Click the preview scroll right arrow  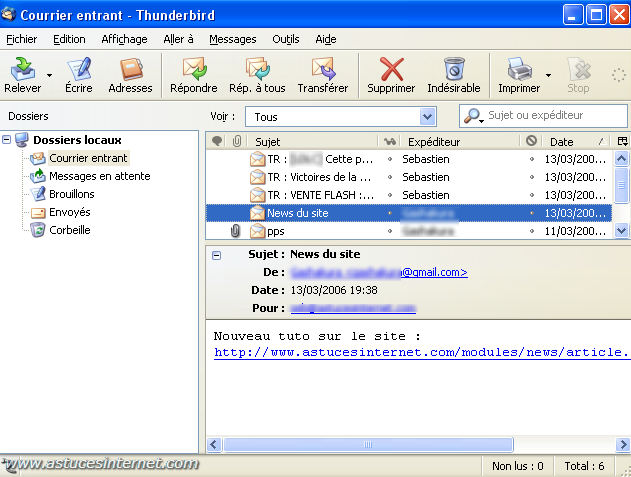[x=623, y=444]
